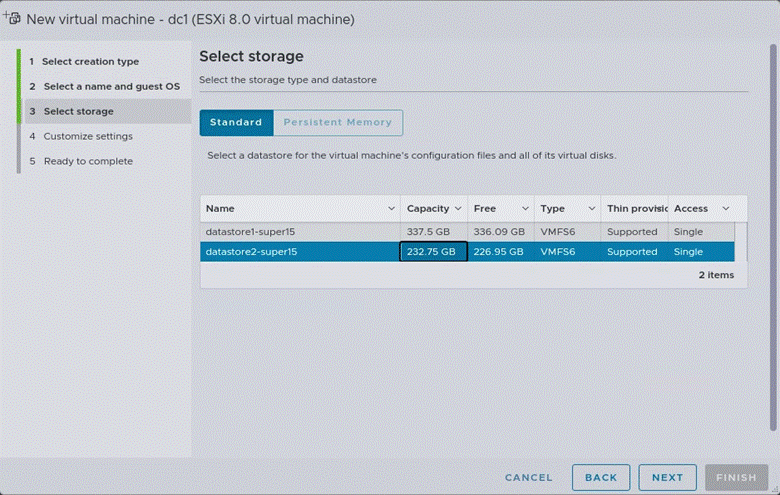Viewport: 780px width, 495px height.
Task: Select the datastore1-super15 row
Action: pos(467,232)
